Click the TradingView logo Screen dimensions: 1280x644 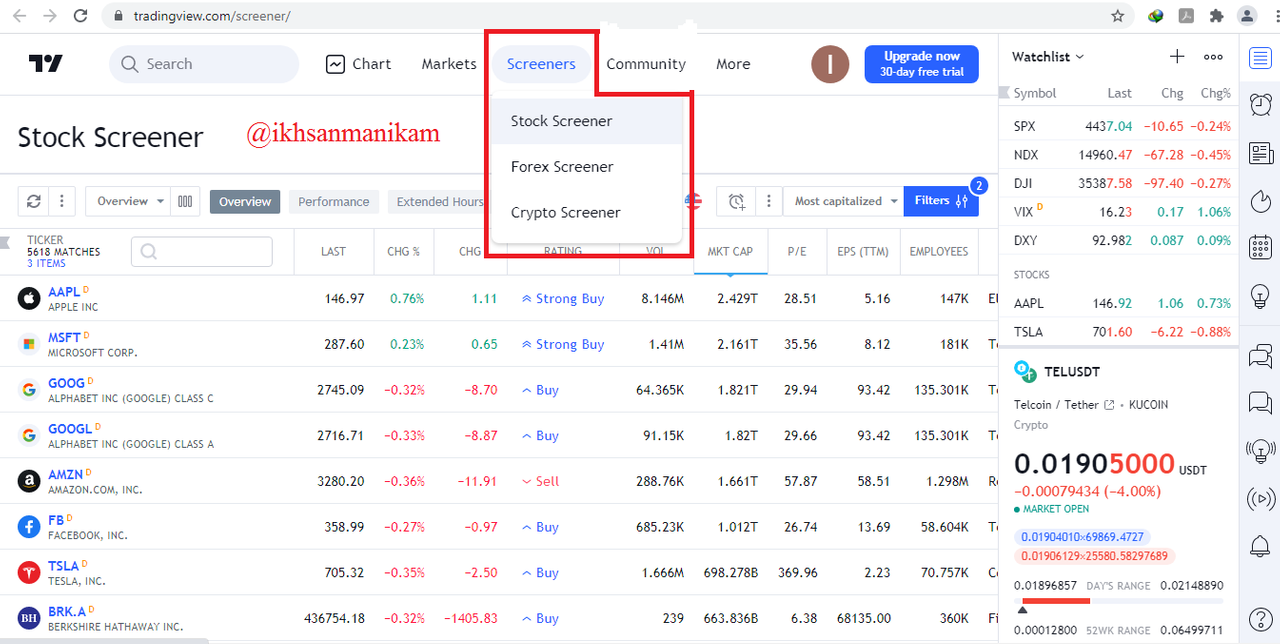coord(46,64)
